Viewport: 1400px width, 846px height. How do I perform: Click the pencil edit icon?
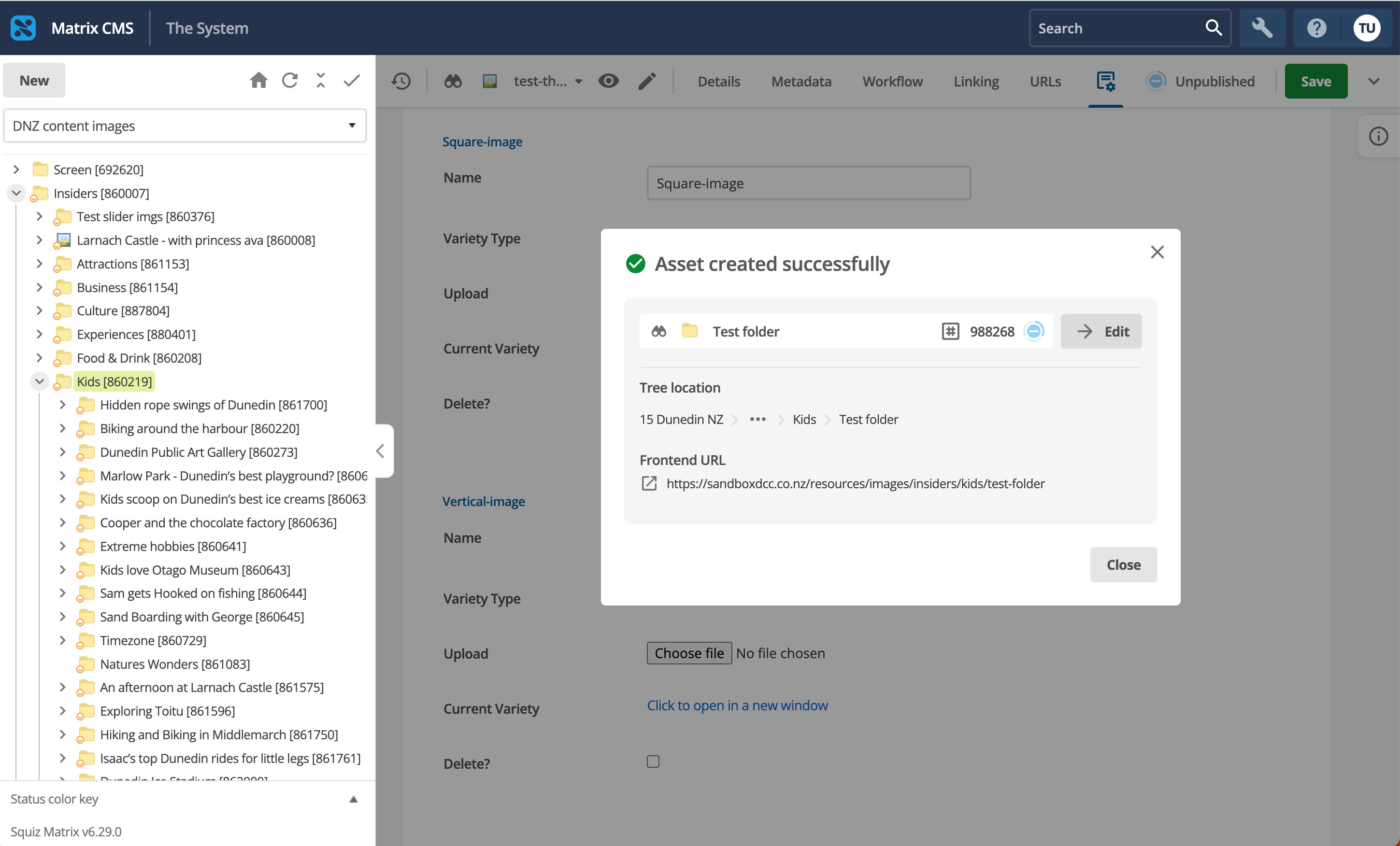647,81
